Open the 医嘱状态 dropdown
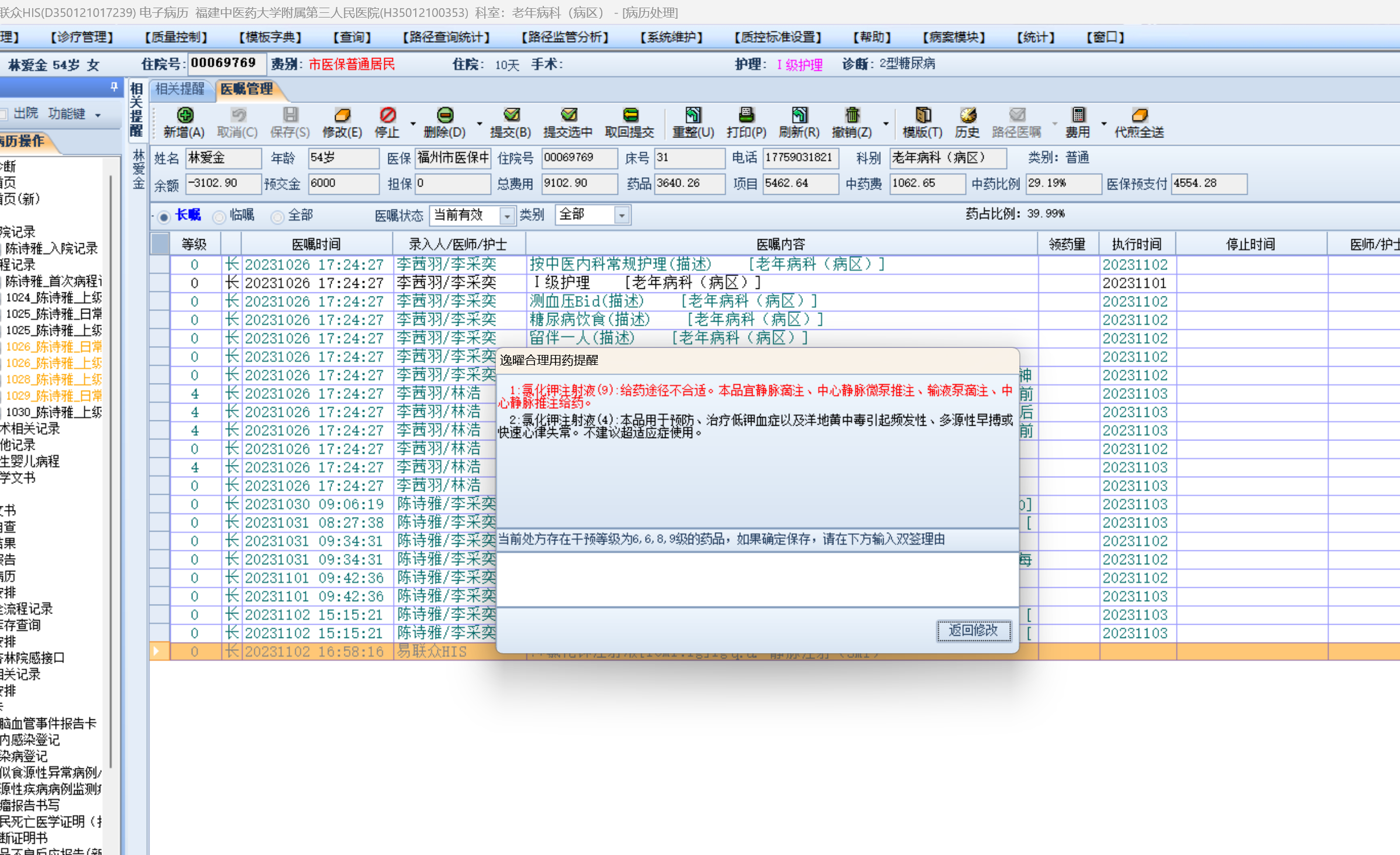 (x=506, y=216)
